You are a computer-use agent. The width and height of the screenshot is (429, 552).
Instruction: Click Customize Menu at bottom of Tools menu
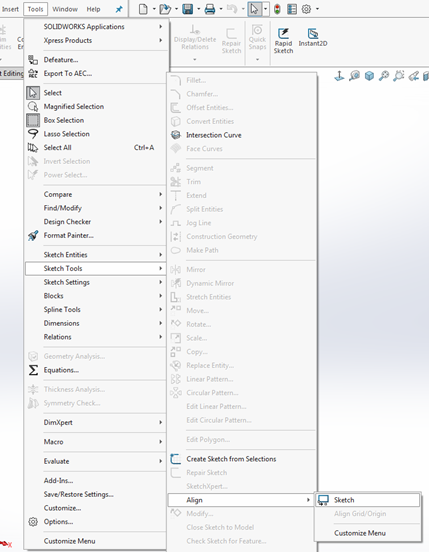[95, 541]
